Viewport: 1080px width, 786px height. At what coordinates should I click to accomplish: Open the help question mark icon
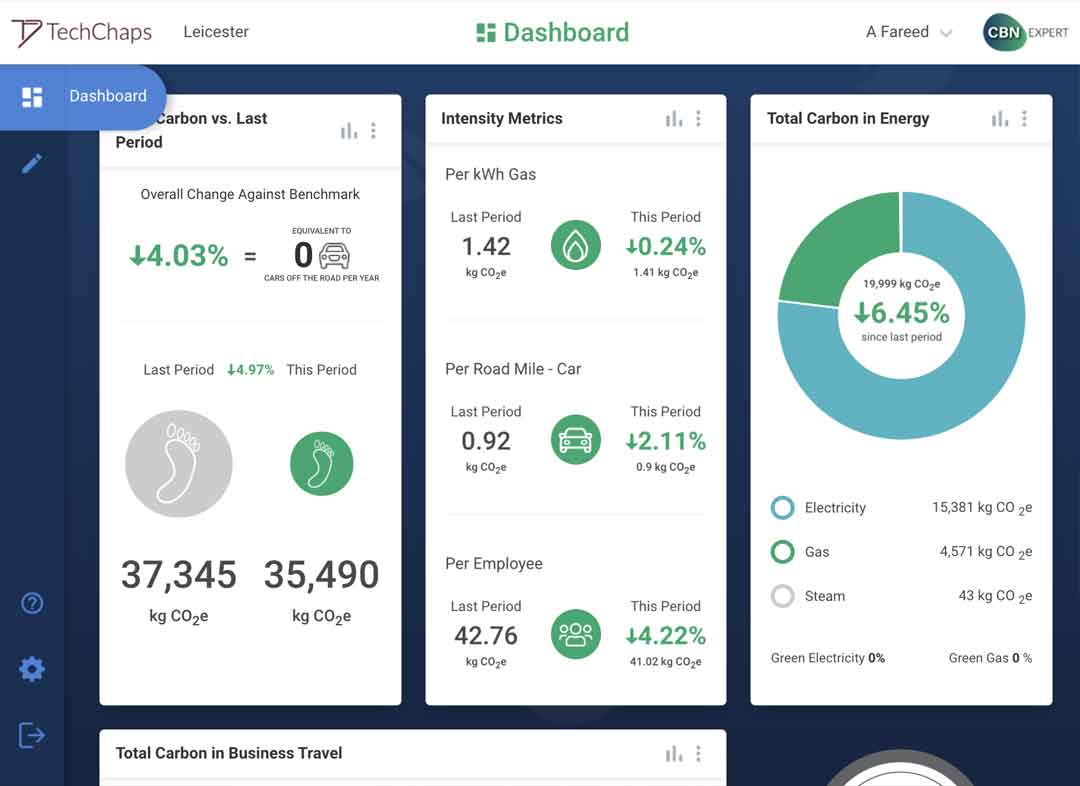(x=32, y=603)
